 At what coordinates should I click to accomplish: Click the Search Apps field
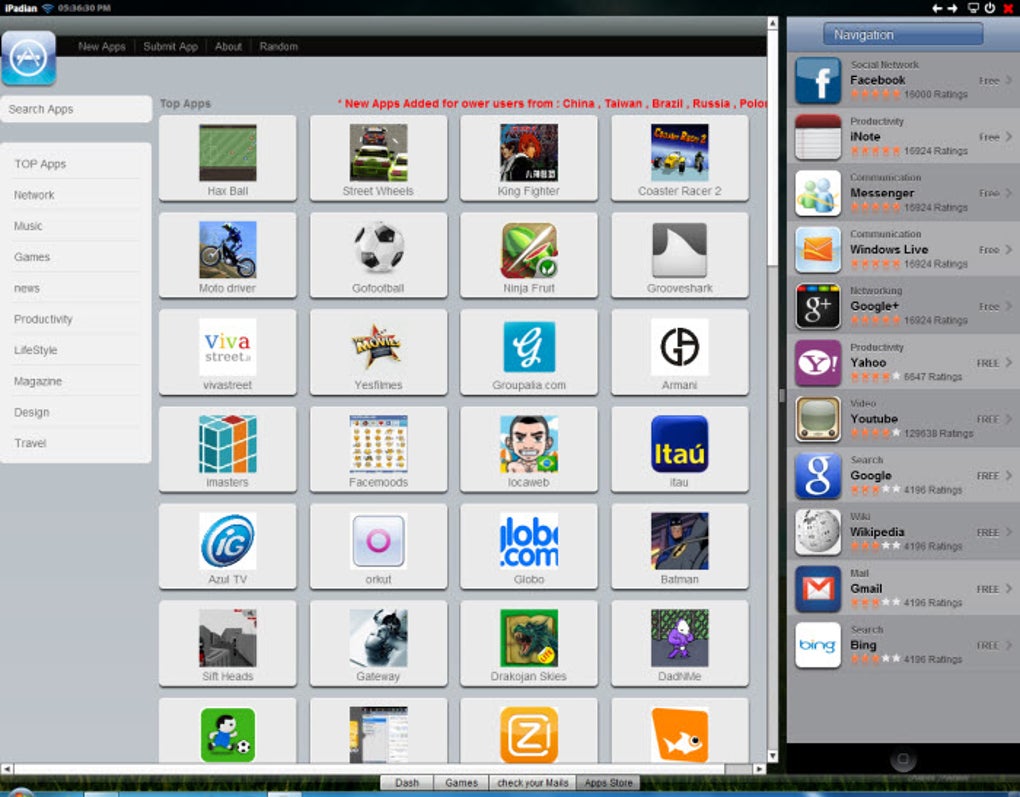(76, 109)
